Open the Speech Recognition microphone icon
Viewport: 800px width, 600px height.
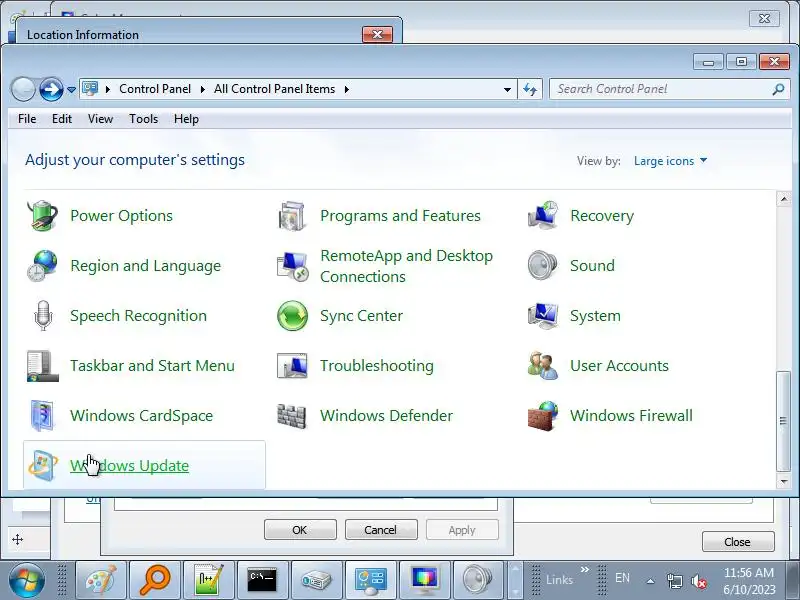pyautogui.click(x=42, y=316)
